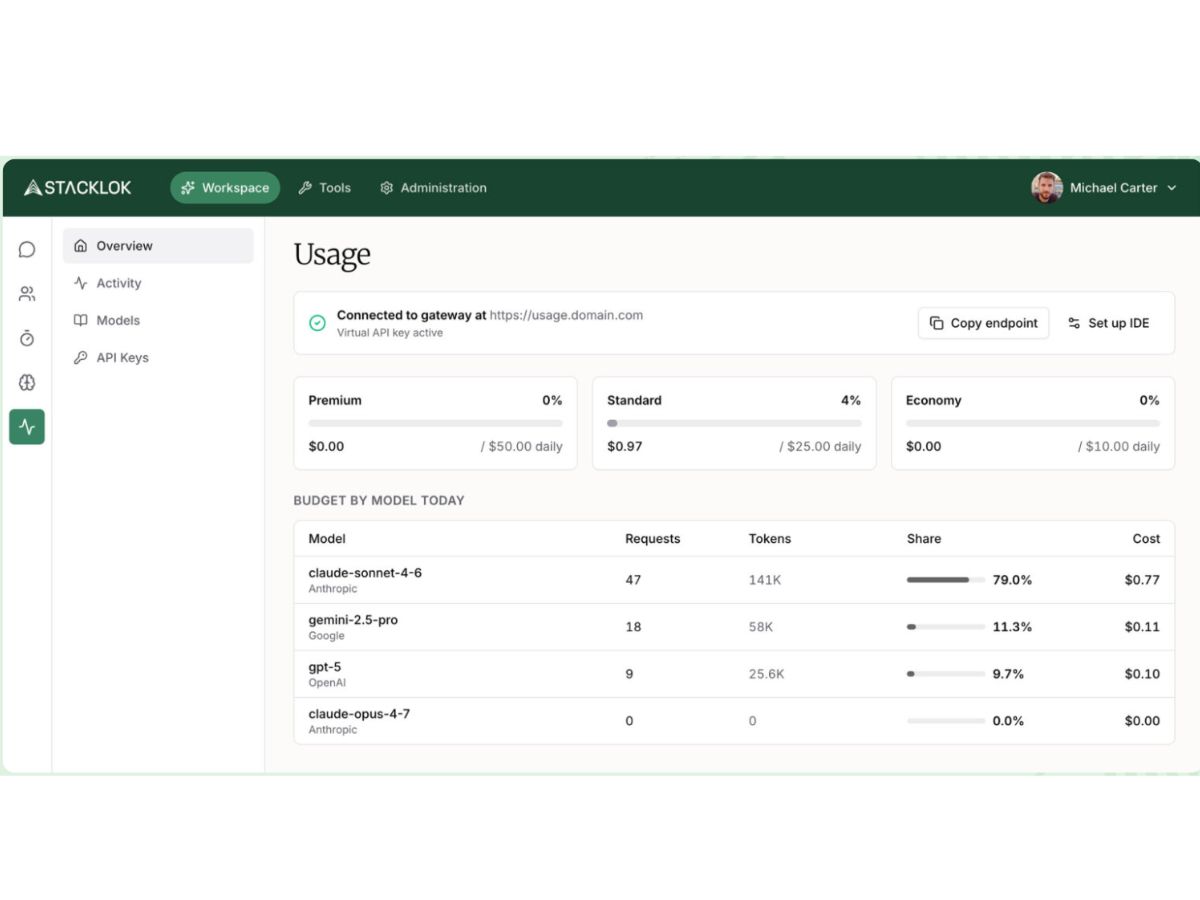Switch to the Workspace tab
The height and width of the screenshot is (900, 1200).
point(225,187)
